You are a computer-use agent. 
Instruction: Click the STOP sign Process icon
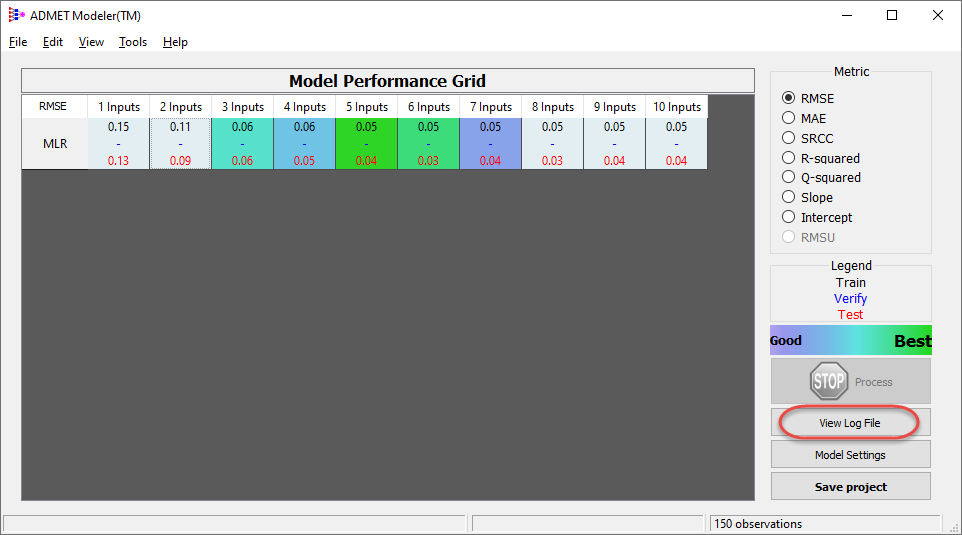[x=828, y=381]
